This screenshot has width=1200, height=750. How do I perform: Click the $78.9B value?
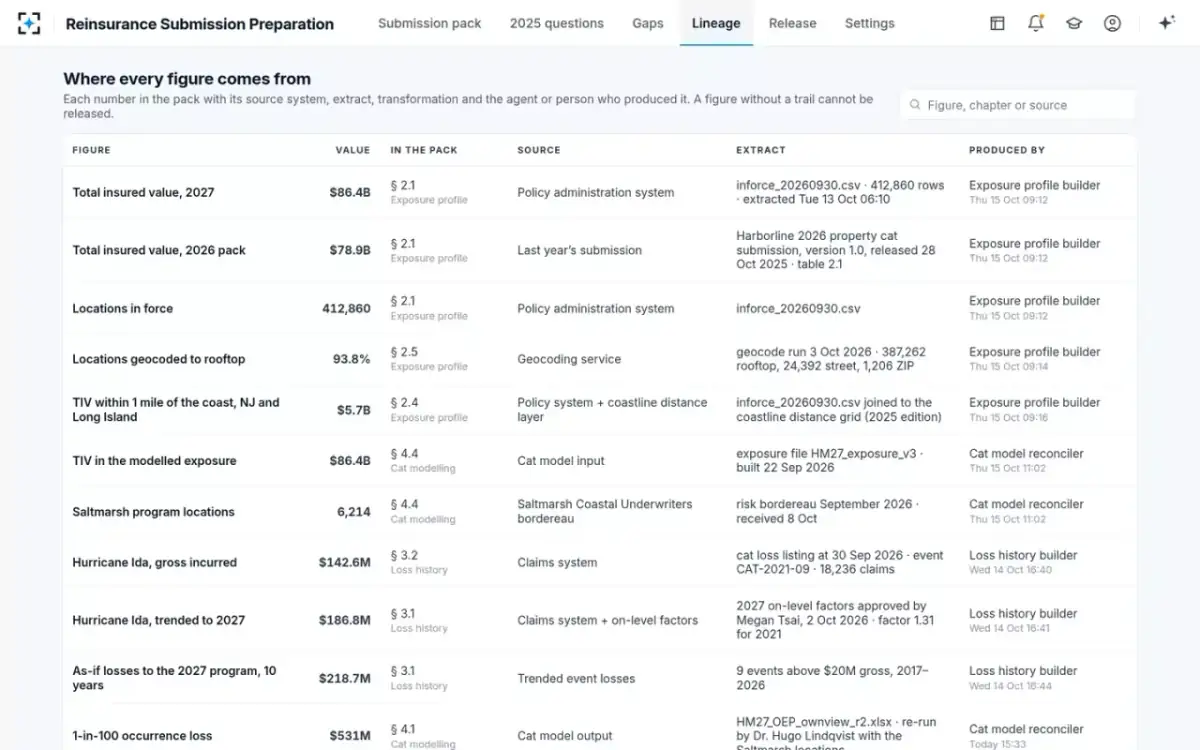[x=350, y=250]
